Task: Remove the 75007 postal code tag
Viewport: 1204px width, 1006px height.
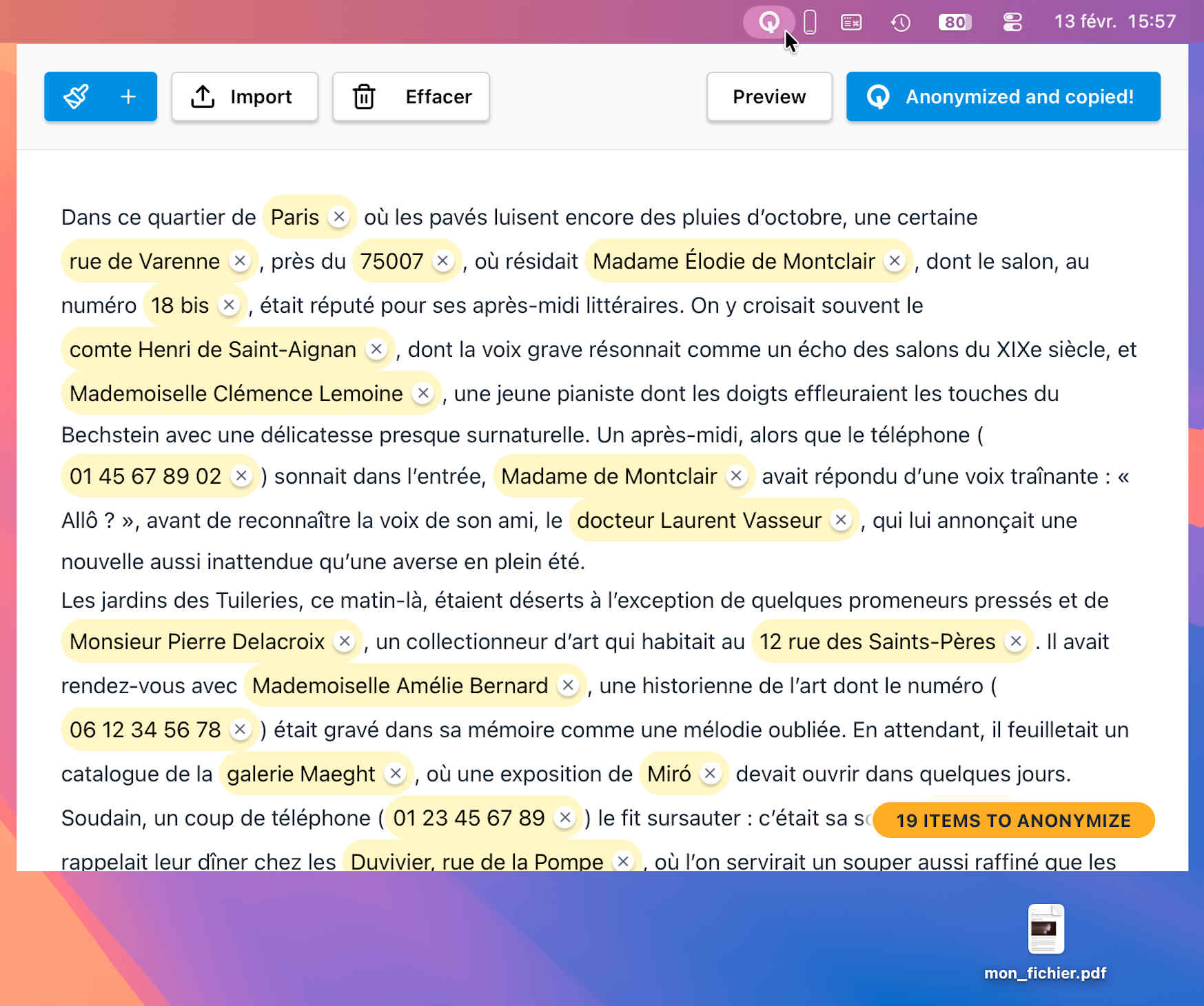Action: pyautogui.click(x=444, y=261)
